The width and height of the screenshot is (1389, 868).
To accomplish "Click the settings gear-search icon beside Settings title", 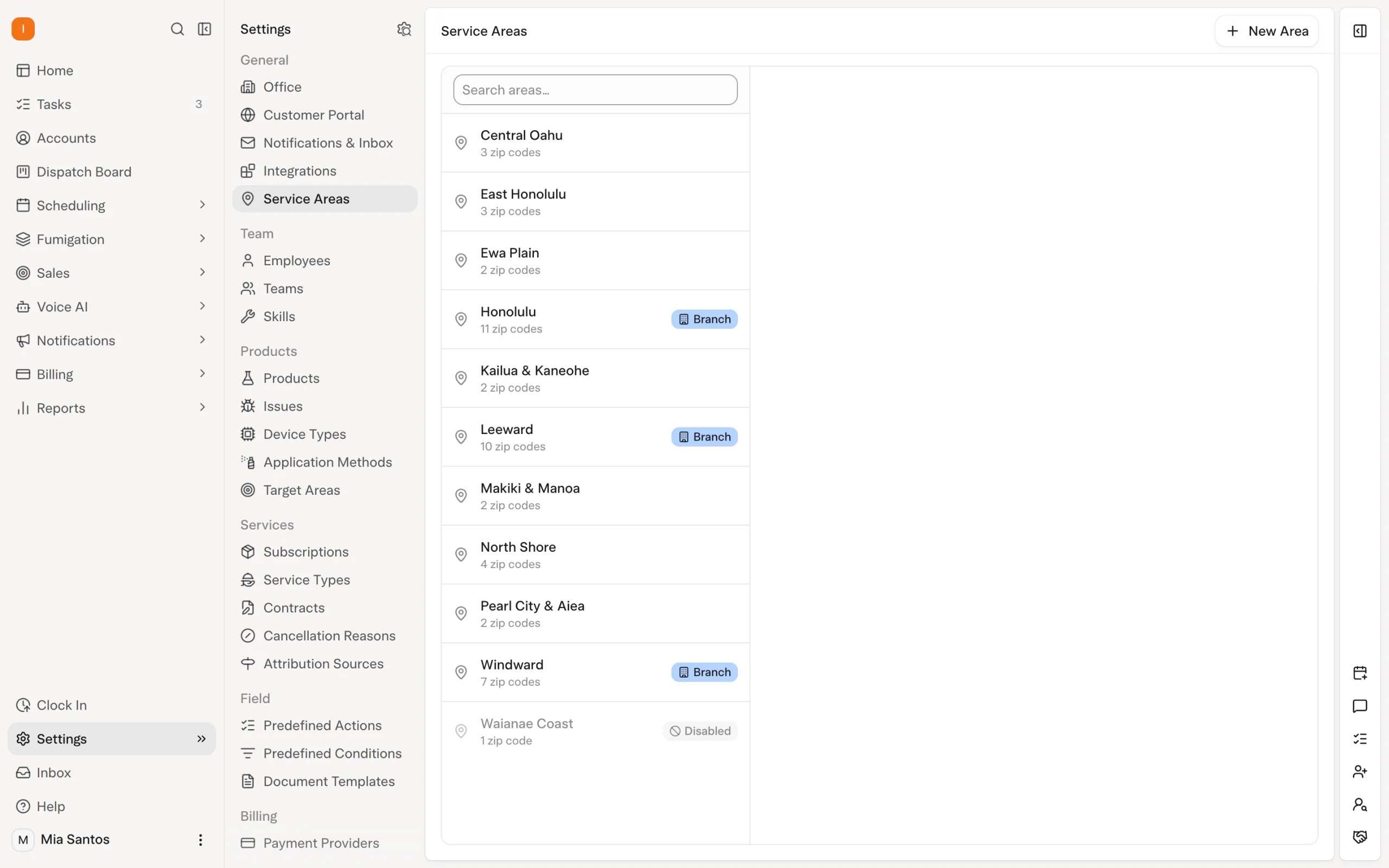I will point(404,29).
